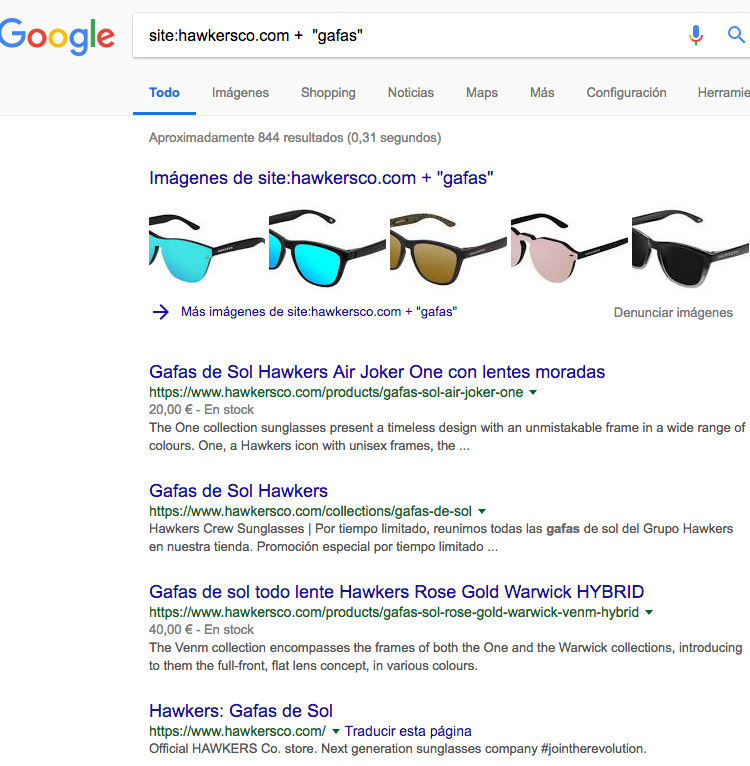Expand dropdown arrow beside collections/gafas-de-sol URL
Image resolution: width=750 pixels, height=766 pixels.
click(x=482, y=511)
